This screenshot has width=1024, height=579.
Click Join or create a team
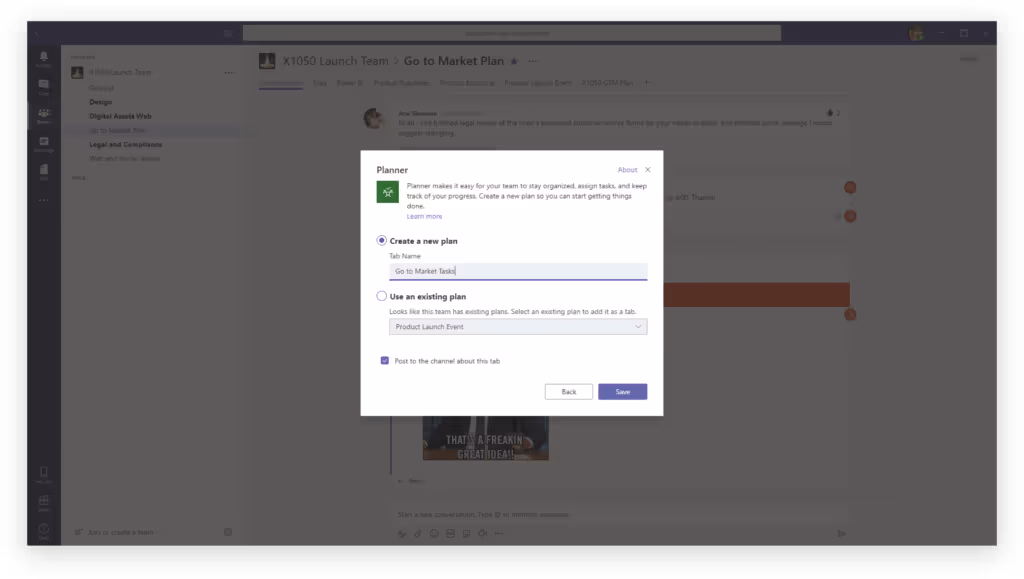tap(120, 533)
